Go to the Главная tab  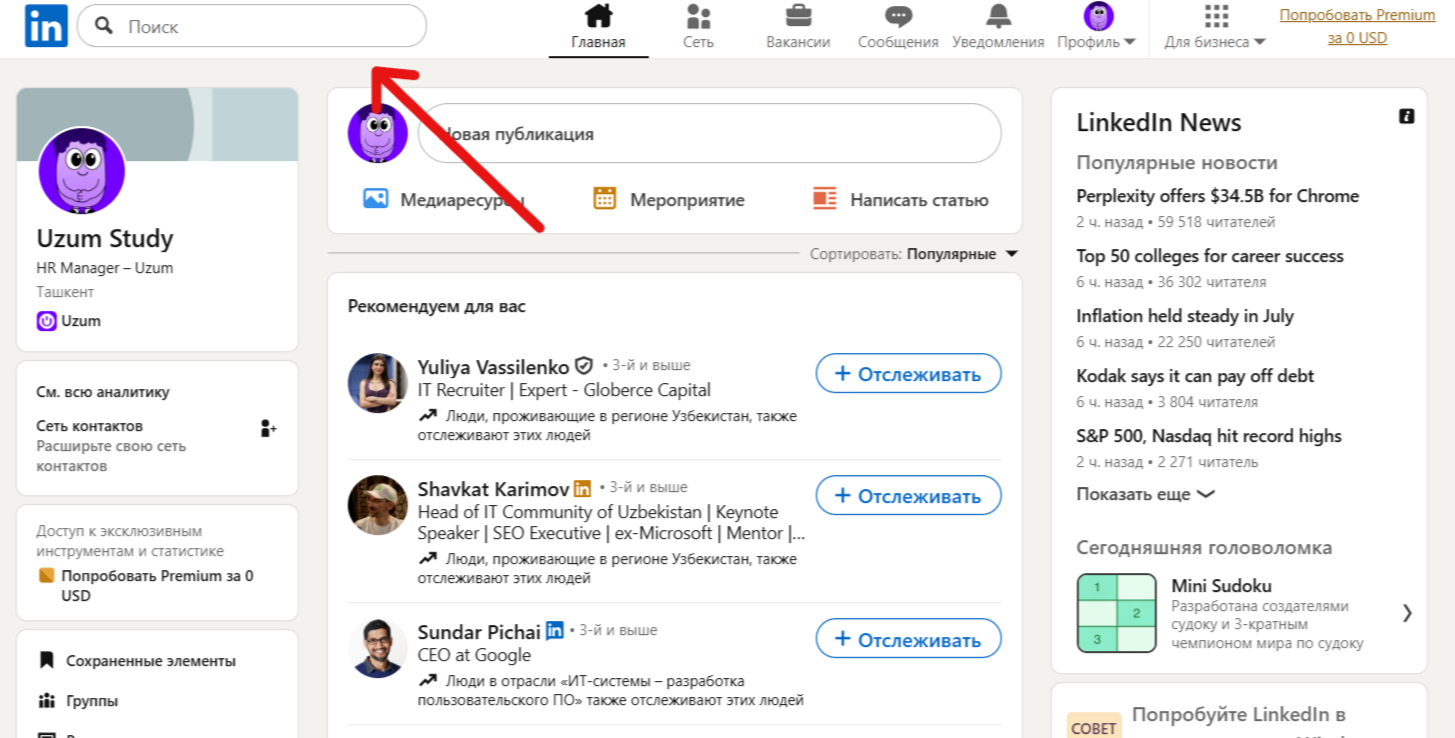[x=598, y=28]
